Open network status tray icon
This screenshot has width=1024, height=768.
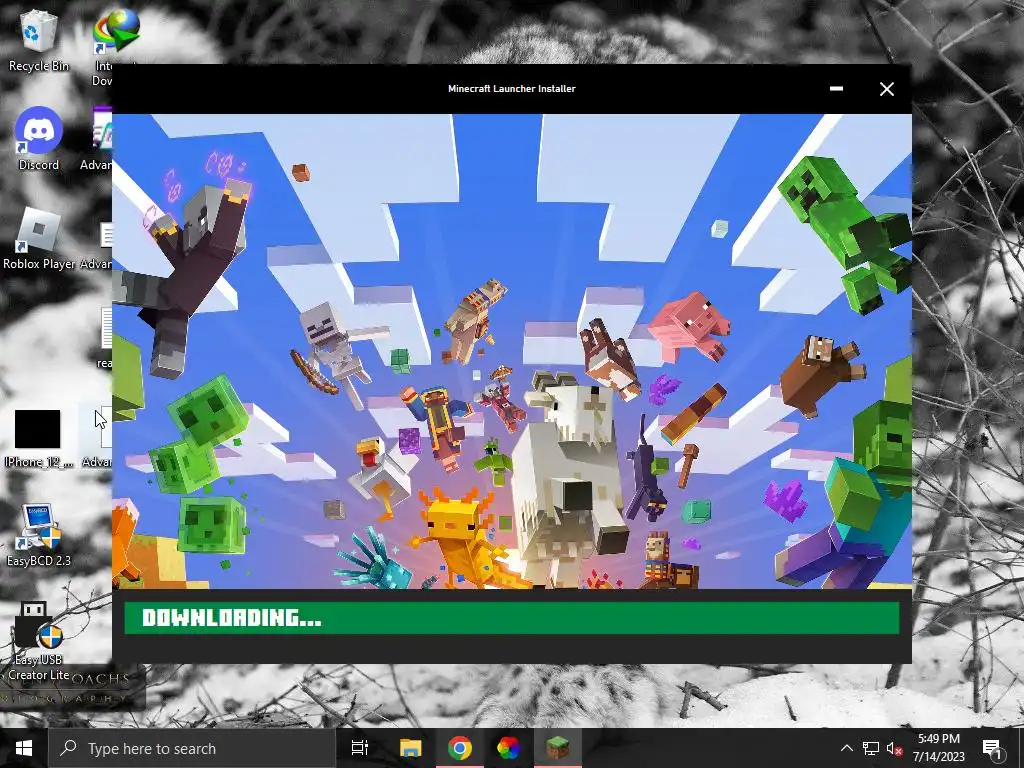tap(871, 748)
